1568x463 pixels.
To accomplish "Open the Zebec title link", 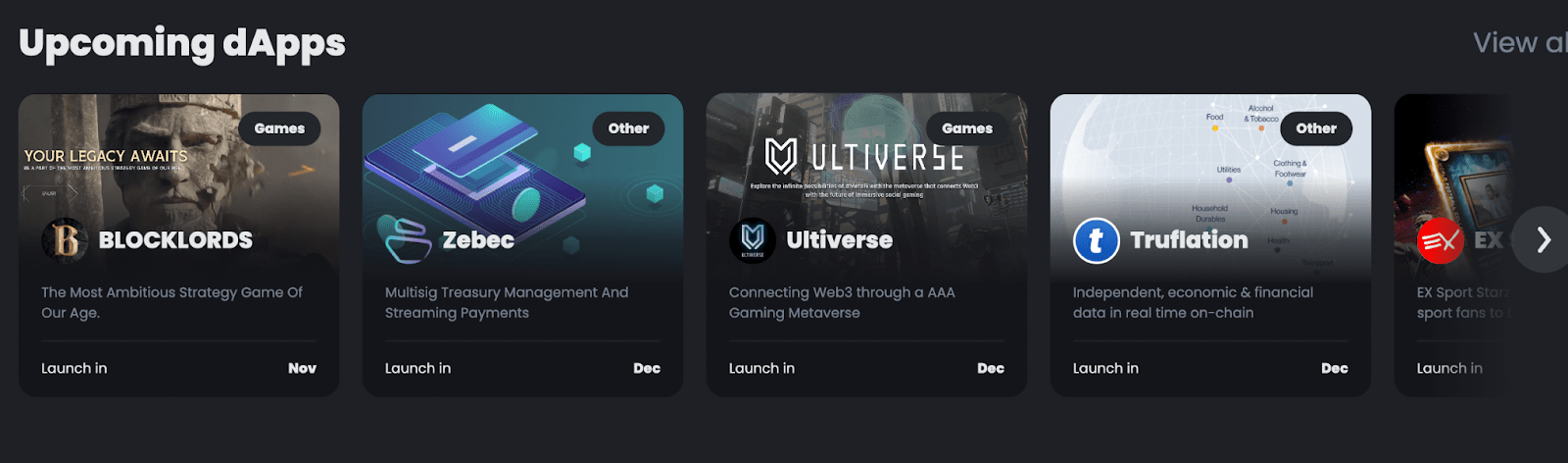I will [x=478, y=240].
